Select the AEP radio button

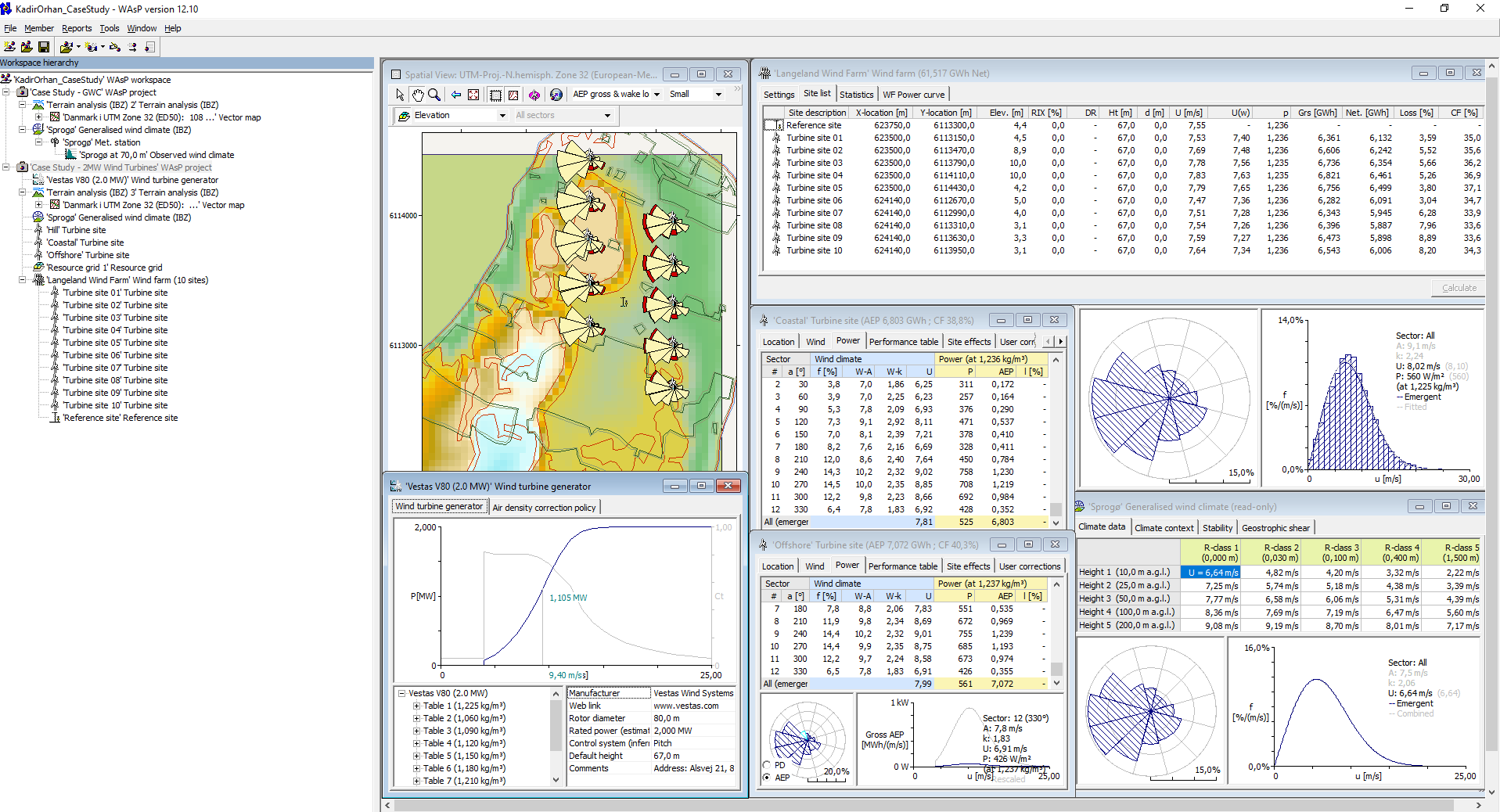[767, 778]
